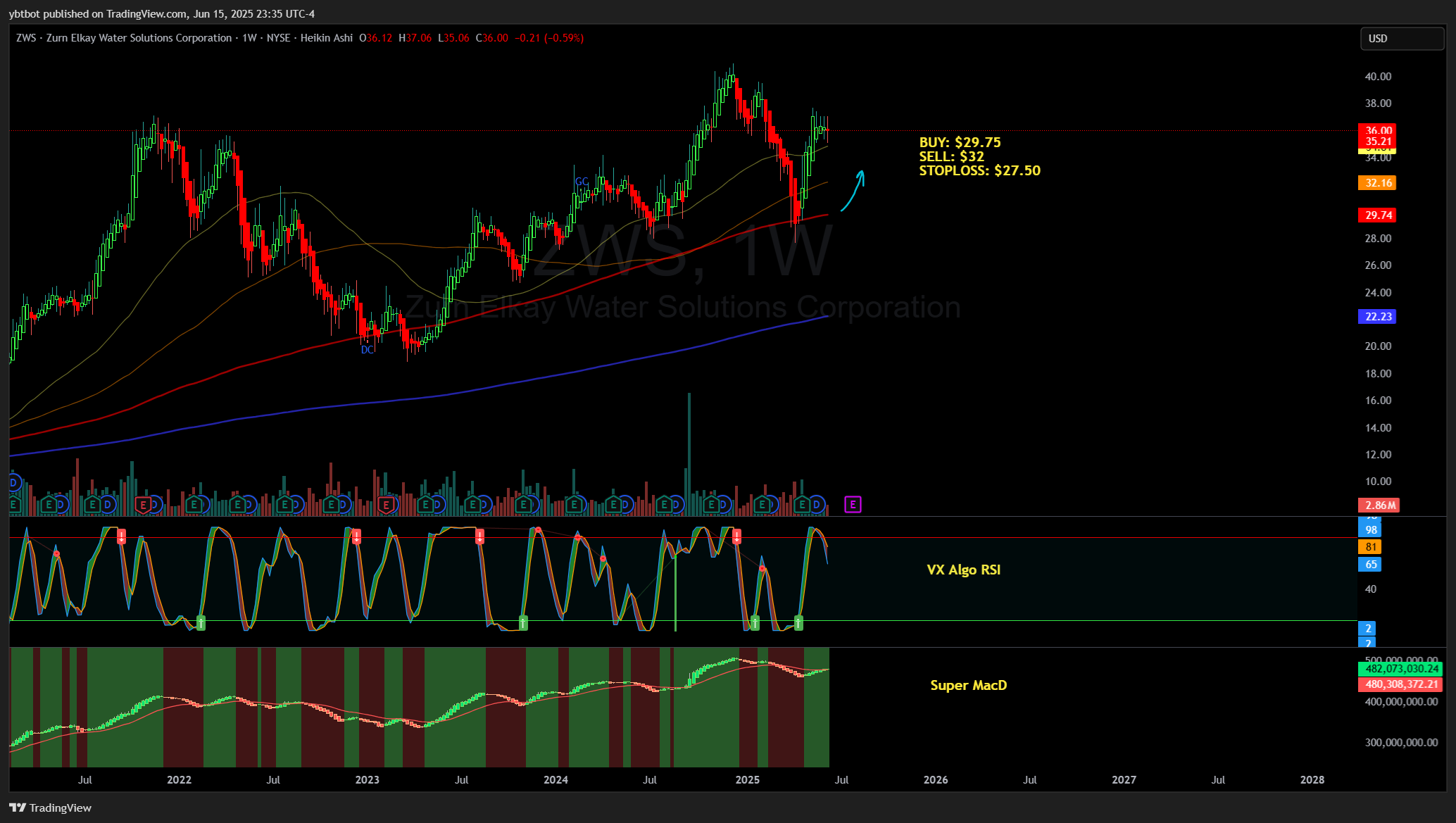
Task: Click the blue 98 RSI value tag
Action: [1370, 530]
